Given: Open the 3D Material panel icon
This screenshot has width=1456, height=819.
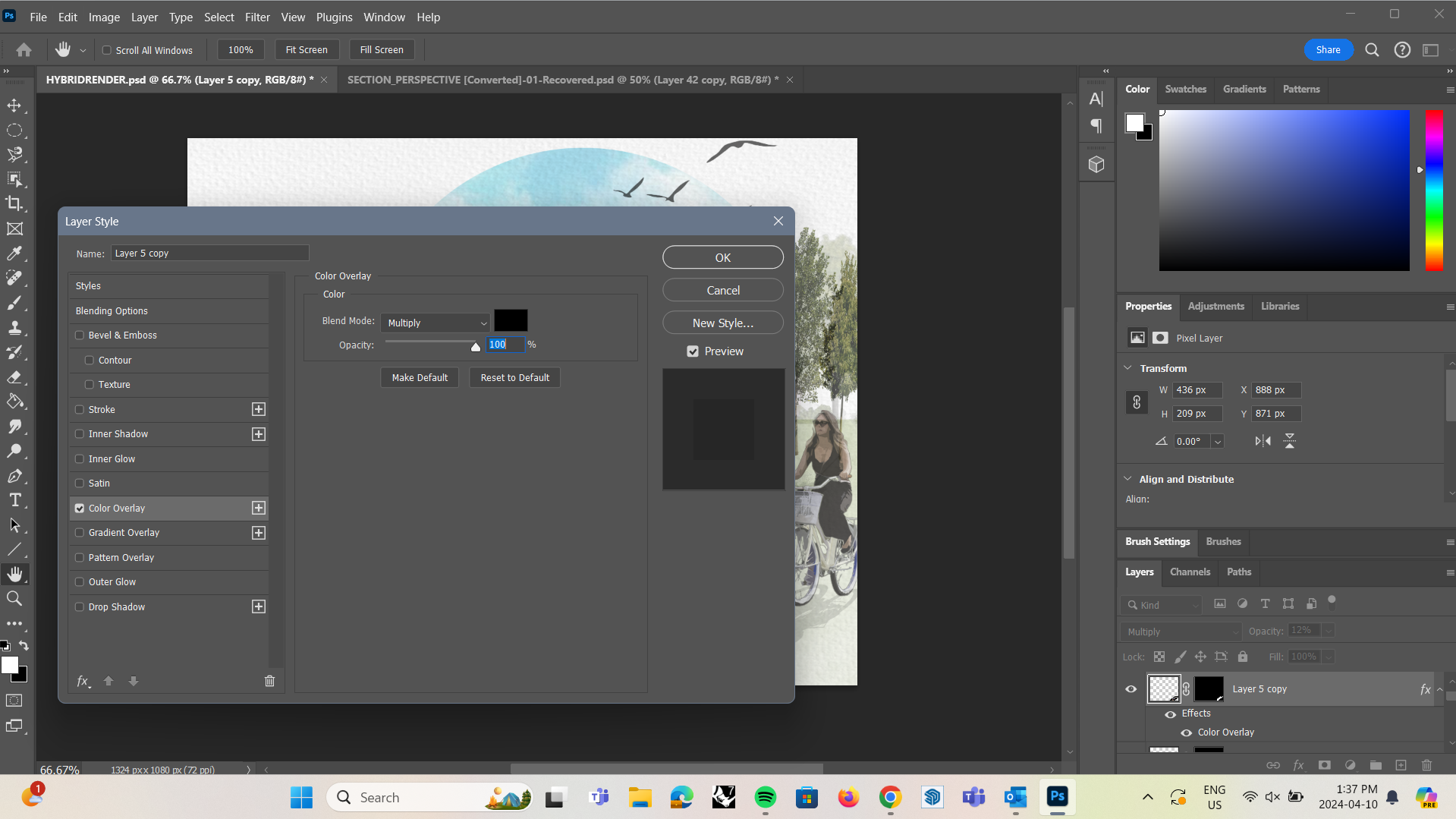Looking at the screenshot, I should coord(1096,162).
